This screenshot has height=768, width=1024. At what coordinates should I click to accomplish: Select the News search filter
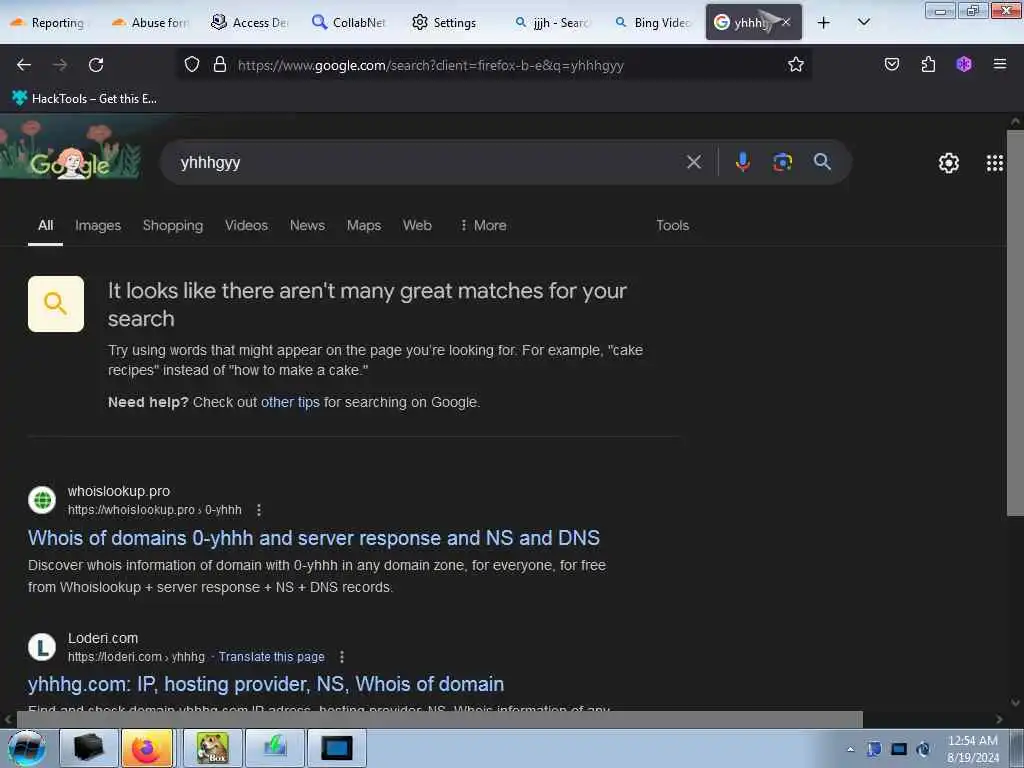tap(307, 225)
